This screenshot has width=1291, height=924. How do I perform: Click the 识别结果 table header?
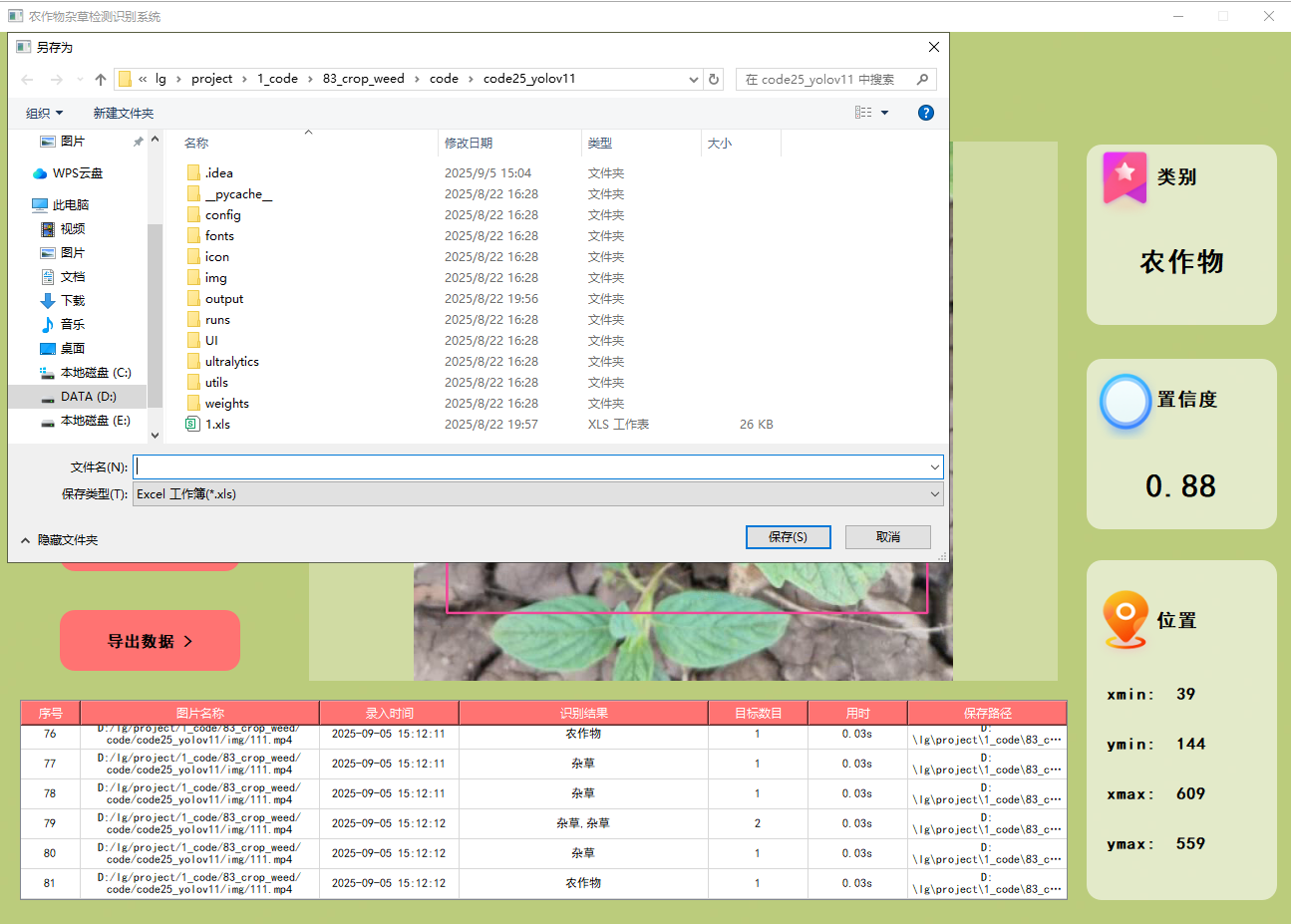[x=583, y=713]
